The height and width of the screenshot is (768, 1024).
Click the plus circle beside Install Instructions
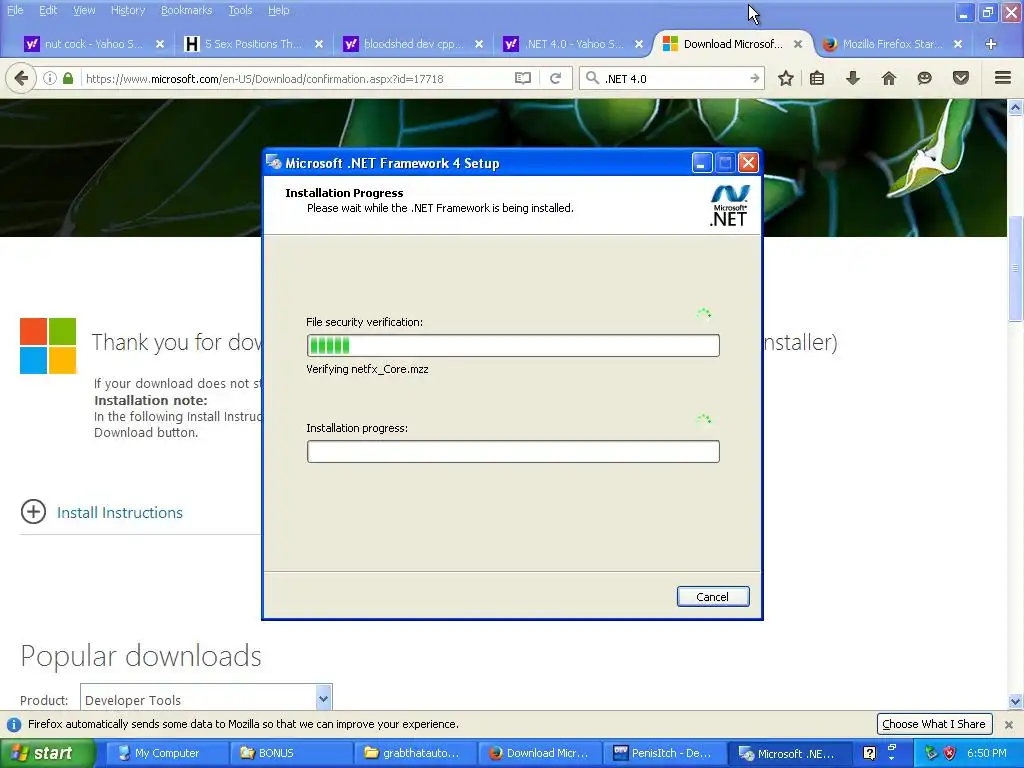[33, 511]
